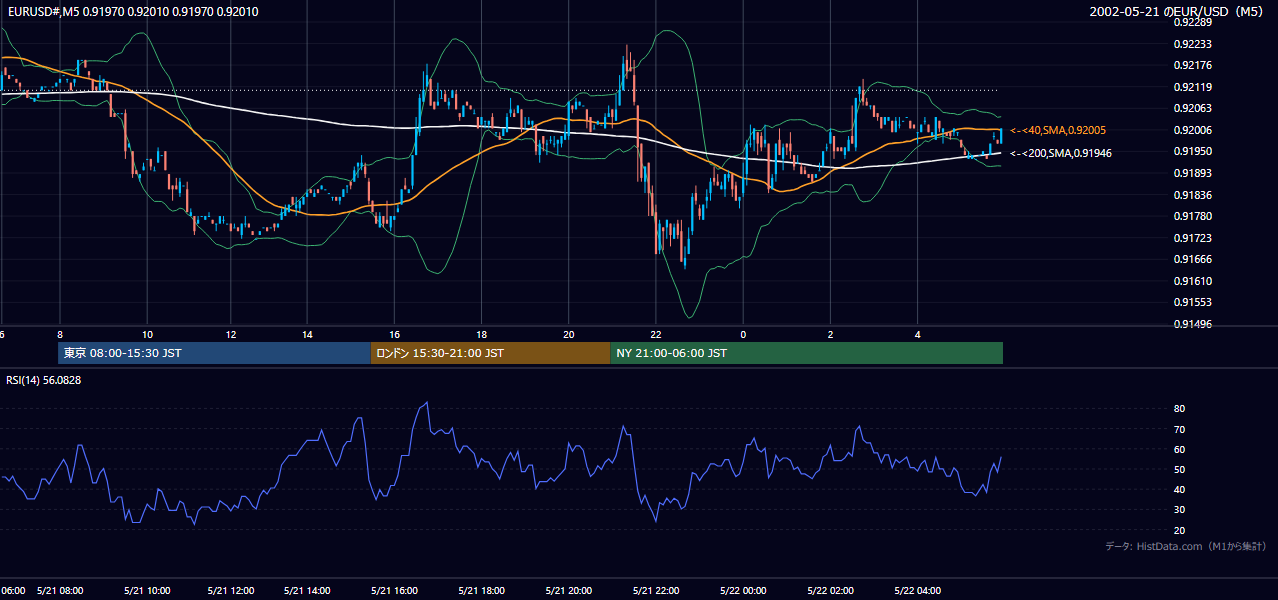Click the 0.92176 price axis label
Viewport: 1278px width, 600px height.
1192,65
